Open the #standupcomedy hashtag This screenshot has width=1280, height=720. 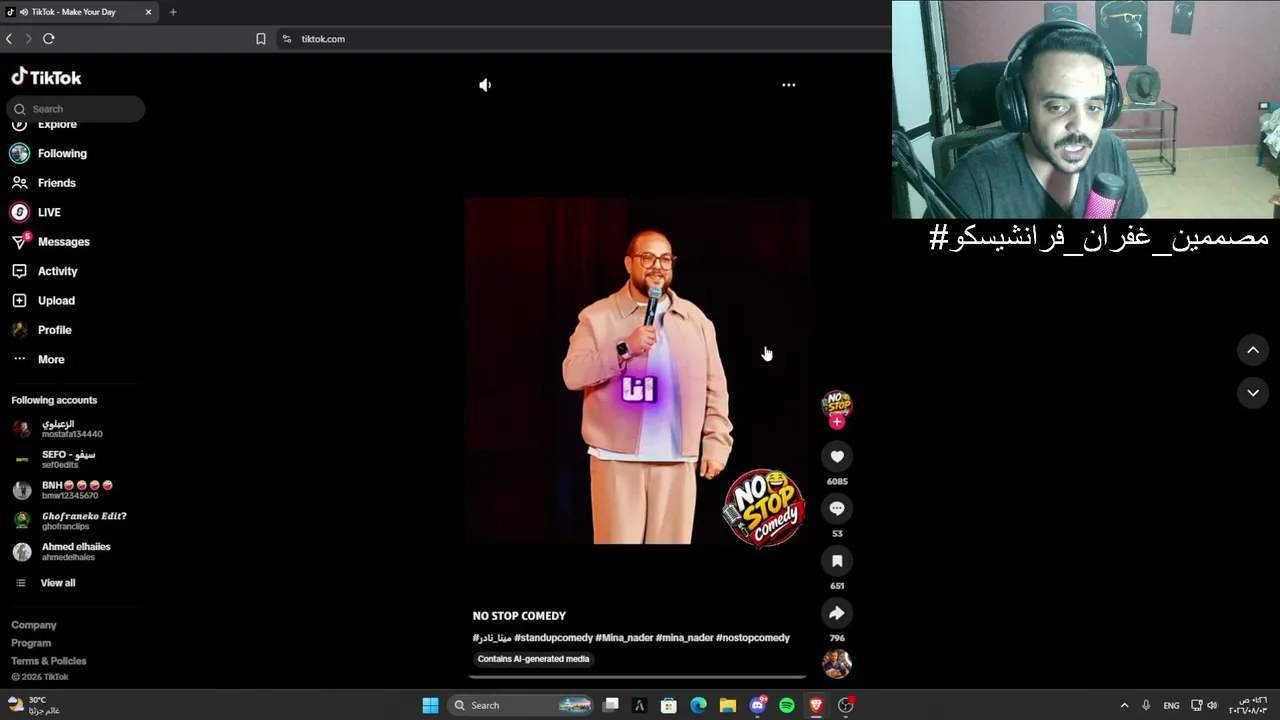point(553,638)
